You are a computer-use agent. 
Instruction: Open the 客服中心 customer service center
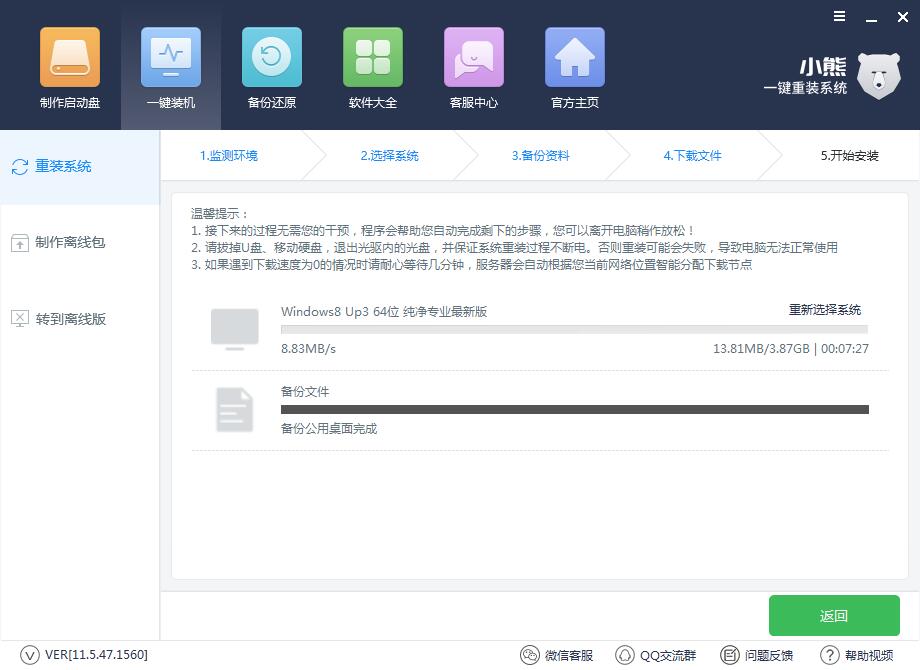click(x=473, y=65)
